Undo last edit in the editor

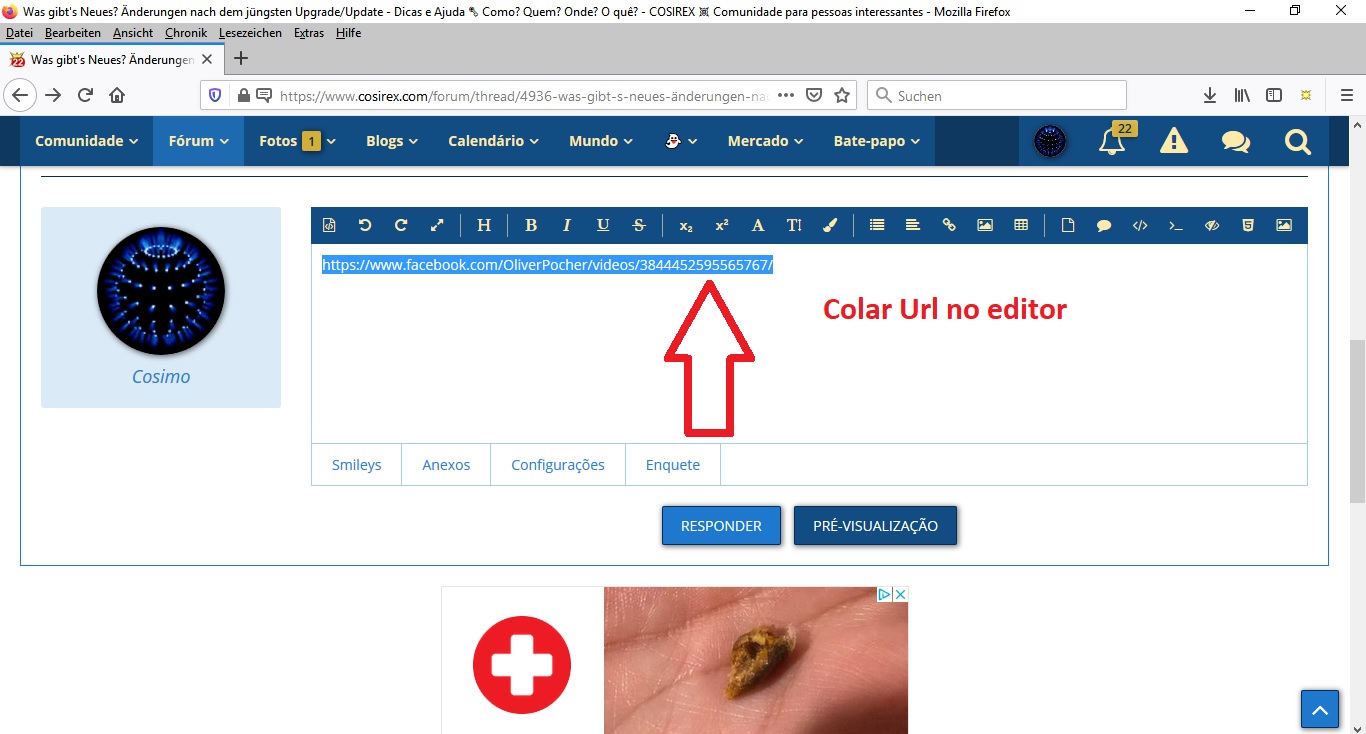click(x=365, y=225)
